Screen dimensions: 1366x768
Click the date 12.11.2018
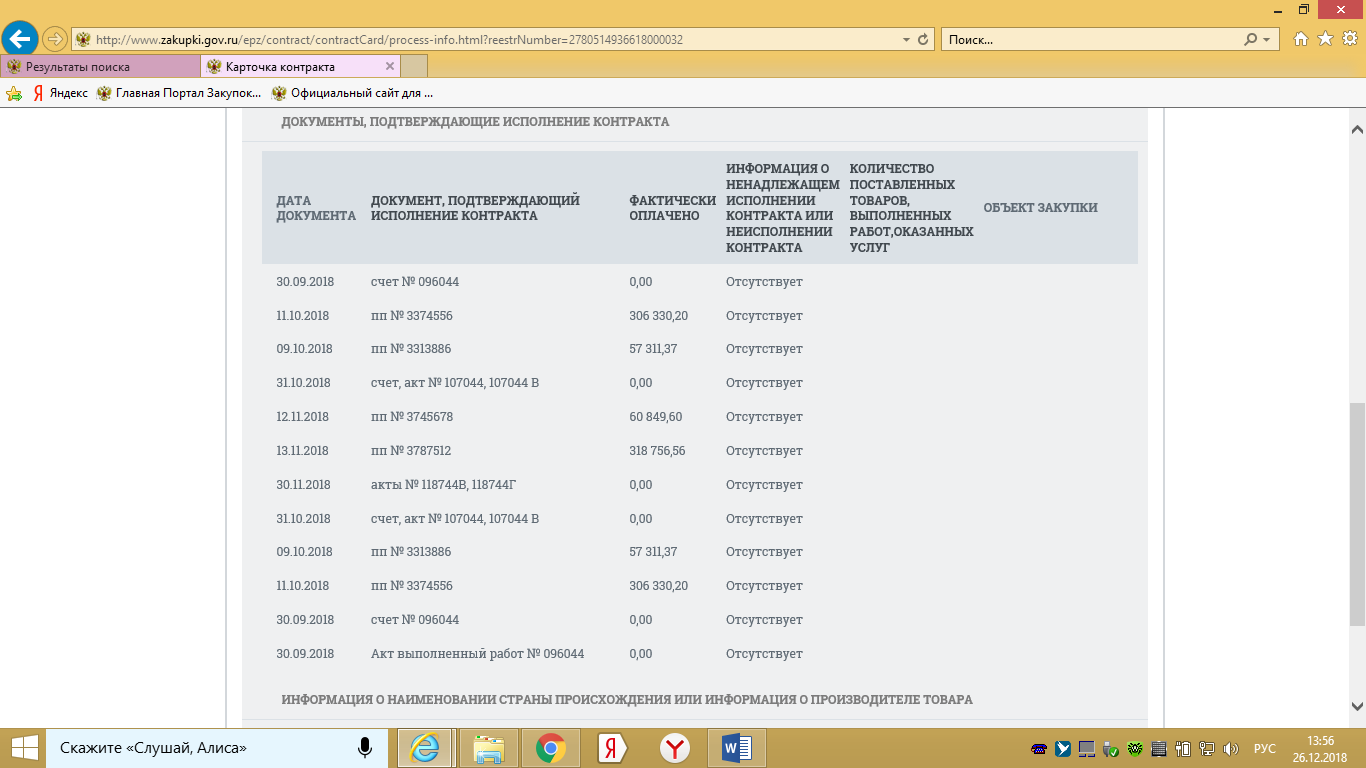coord(303,417)
